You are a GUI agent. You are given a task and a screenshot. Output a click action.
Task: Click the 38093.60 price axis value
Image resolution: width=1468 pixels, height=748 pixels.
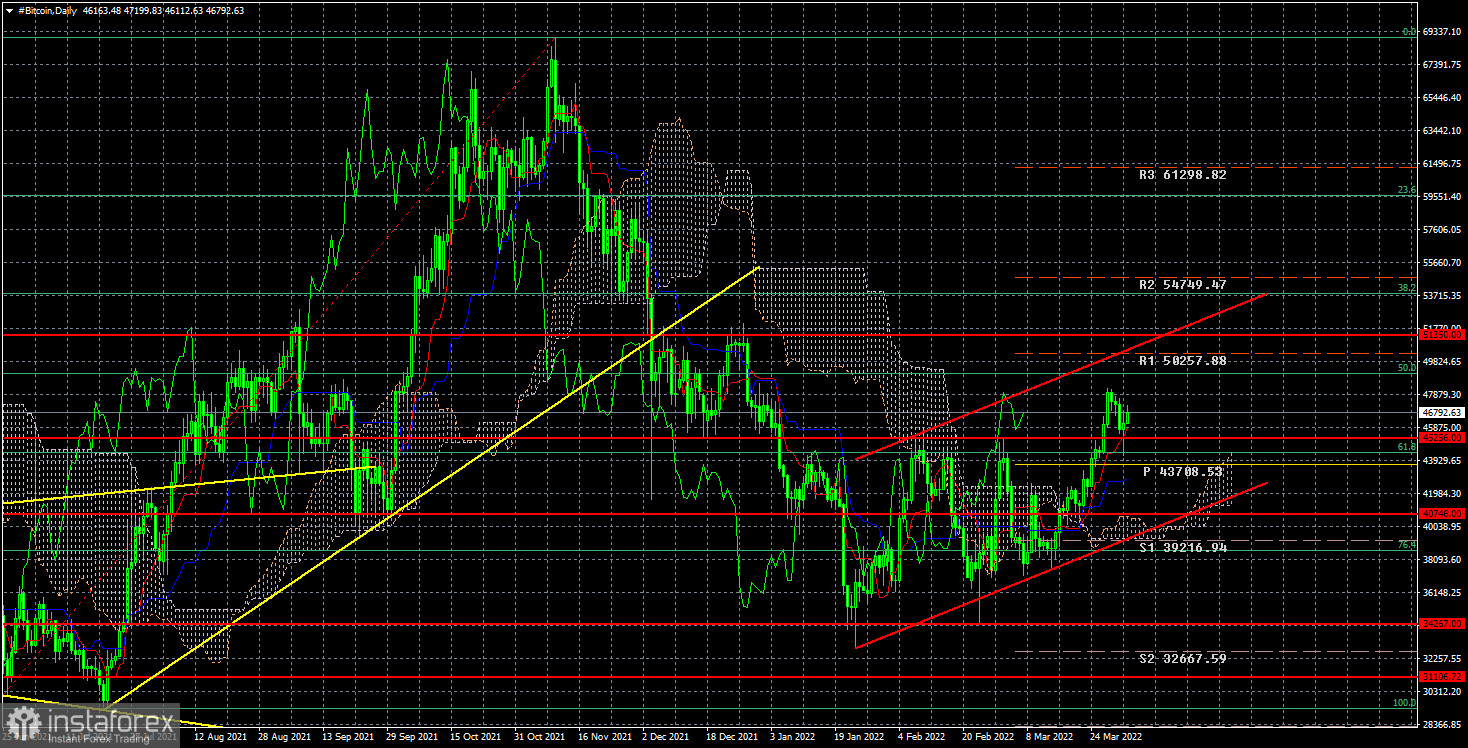click(x=1443, y=560)
